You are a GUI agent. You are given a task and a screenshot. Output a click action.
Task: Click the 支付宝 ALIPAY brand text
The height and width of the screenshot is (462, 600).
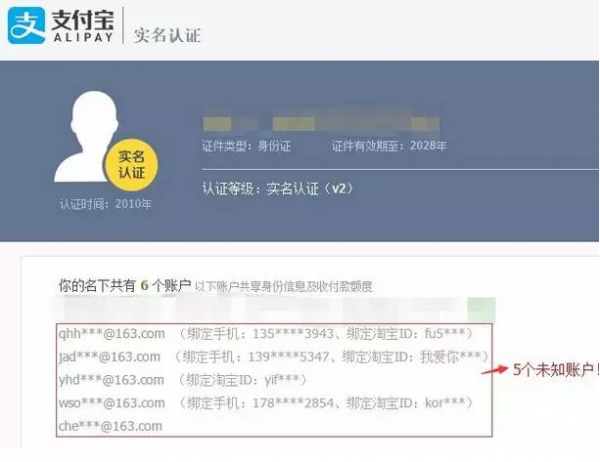tap(81, 26)
